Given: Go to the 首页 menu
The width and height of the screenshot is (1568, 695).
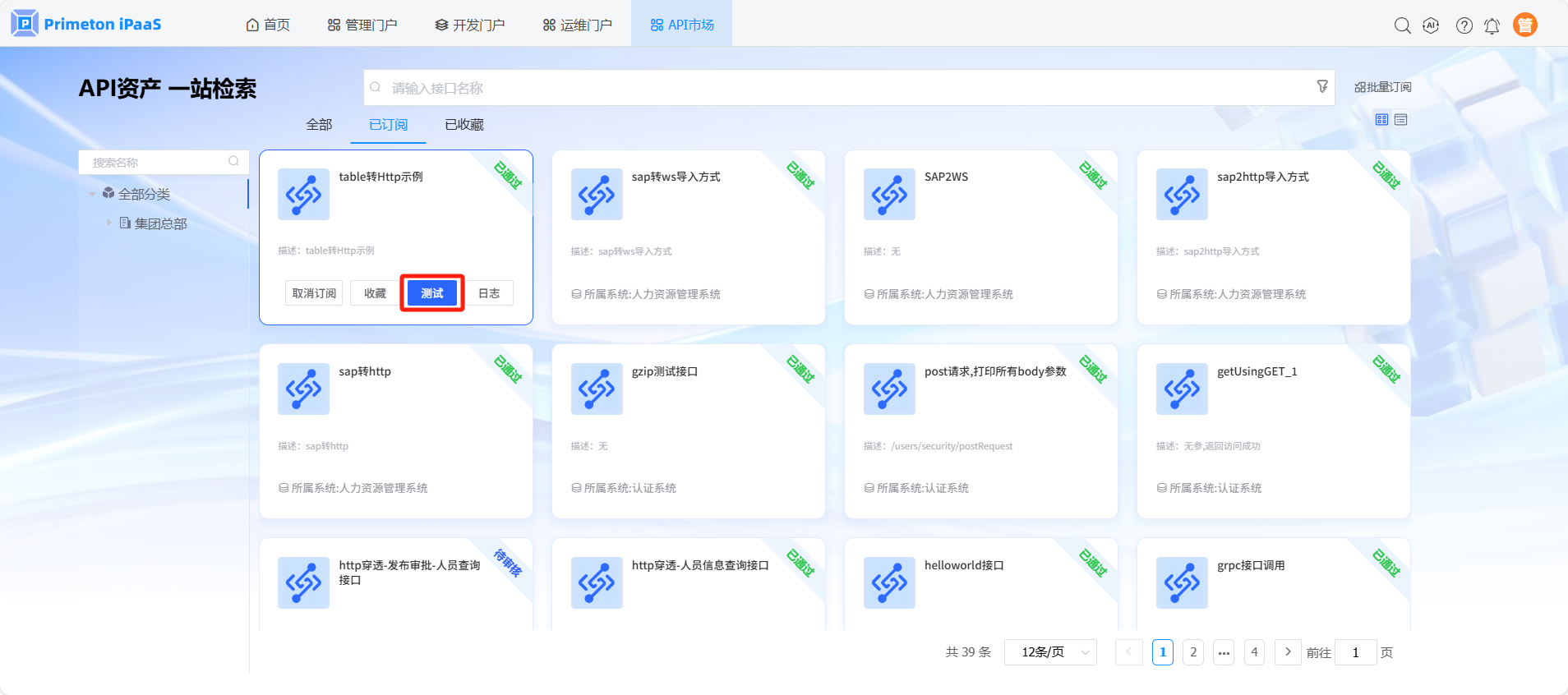Looking at the screenshot, I should tap(268, 25).
